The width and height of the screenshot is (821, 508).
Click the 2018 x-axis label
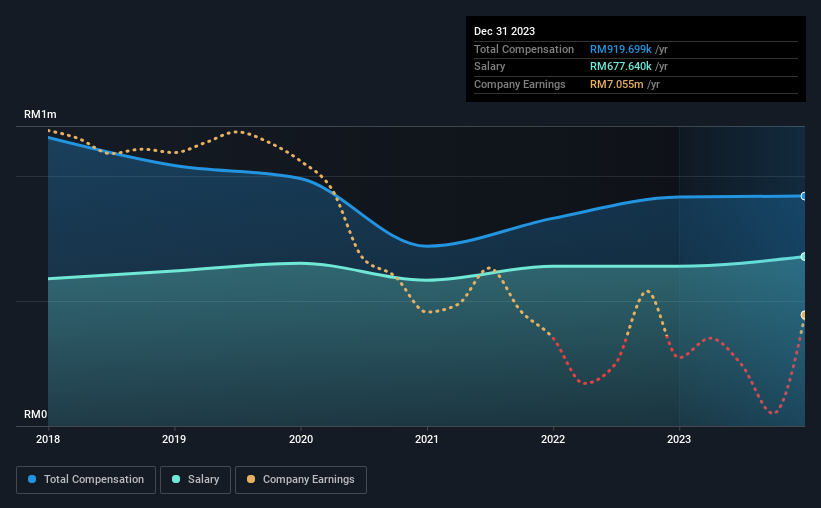click(x=48, y=439)
